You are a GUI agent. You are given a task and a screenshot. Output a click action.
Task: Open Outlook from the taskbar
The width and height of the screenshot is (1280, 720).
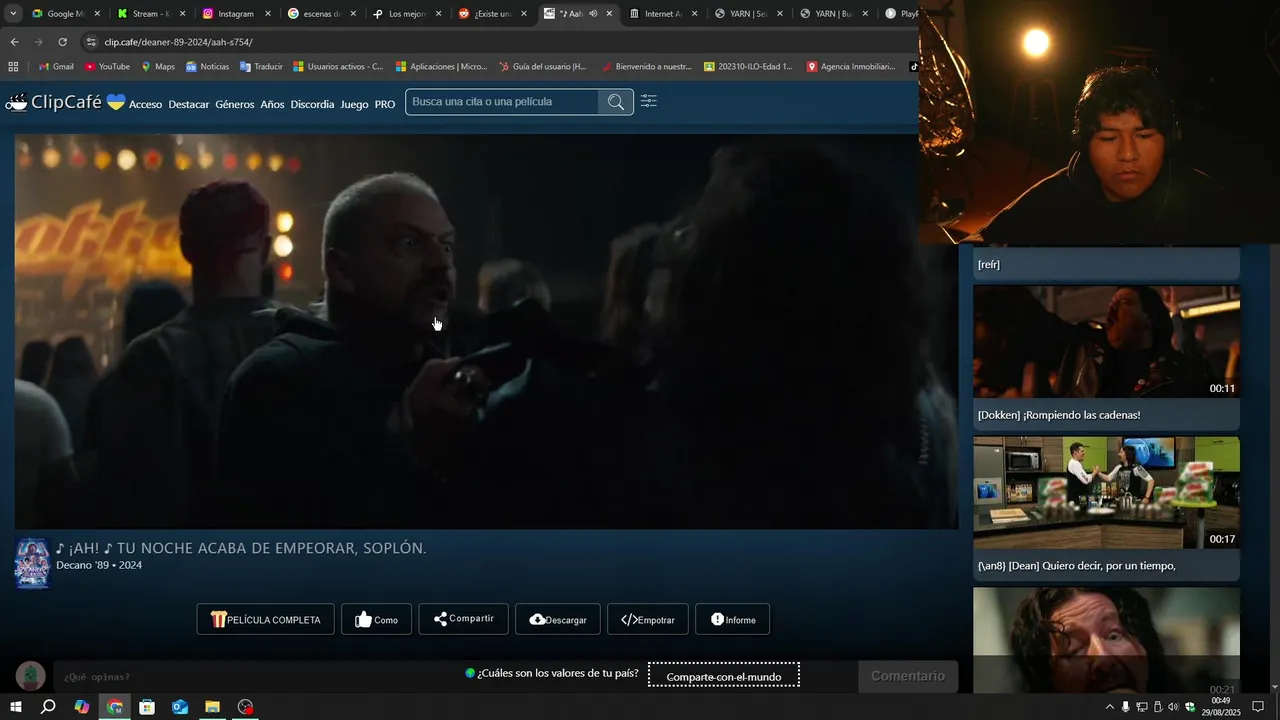[180, 707]
